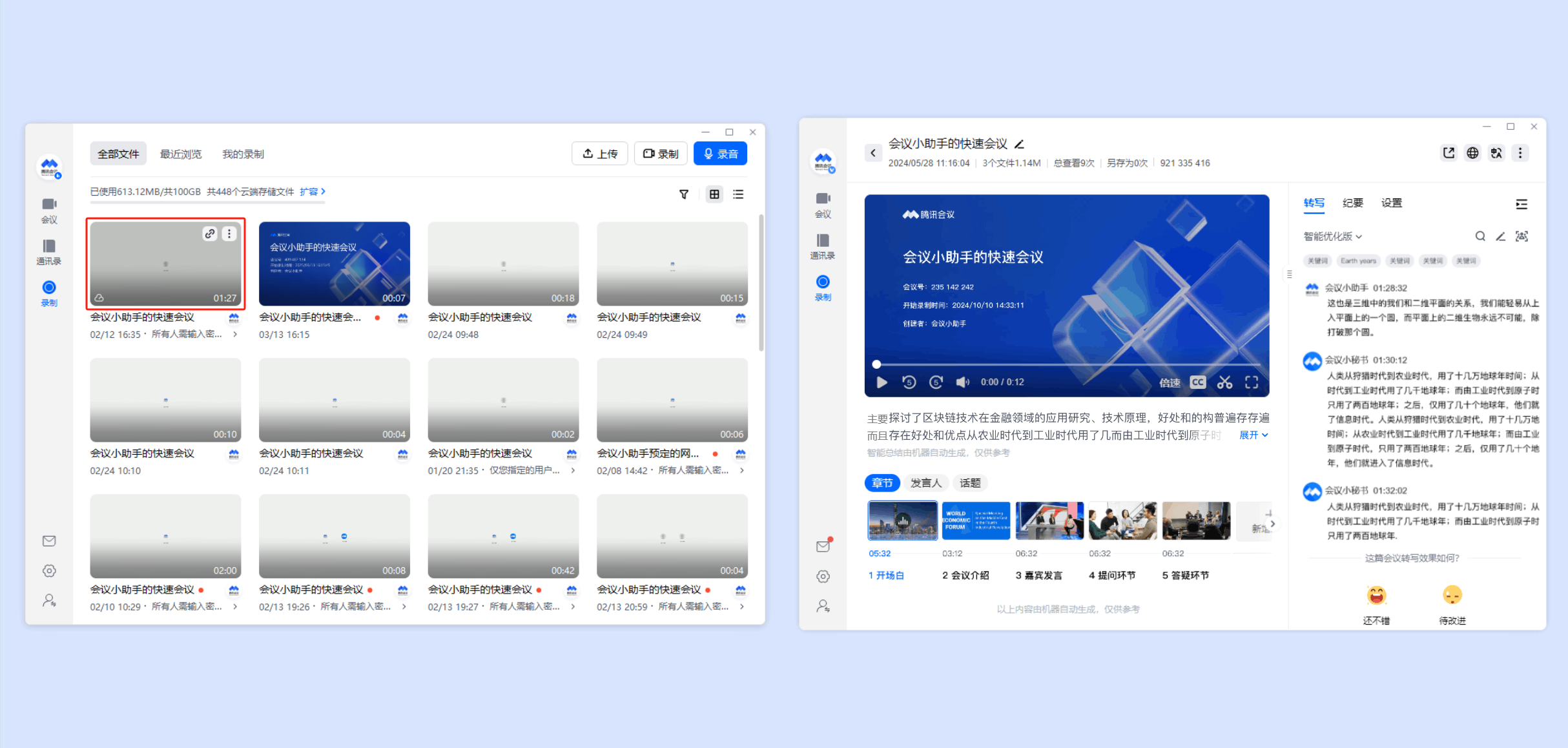Viewport: 1568px width, 748px height.
Task: Click the speaker recognition icon in transcript
Action: pyautogui.click(x=1522, y=236)
